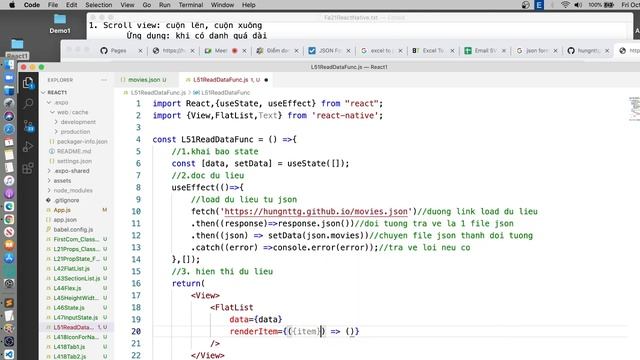Open Run and Debug view

pos(28,147)
